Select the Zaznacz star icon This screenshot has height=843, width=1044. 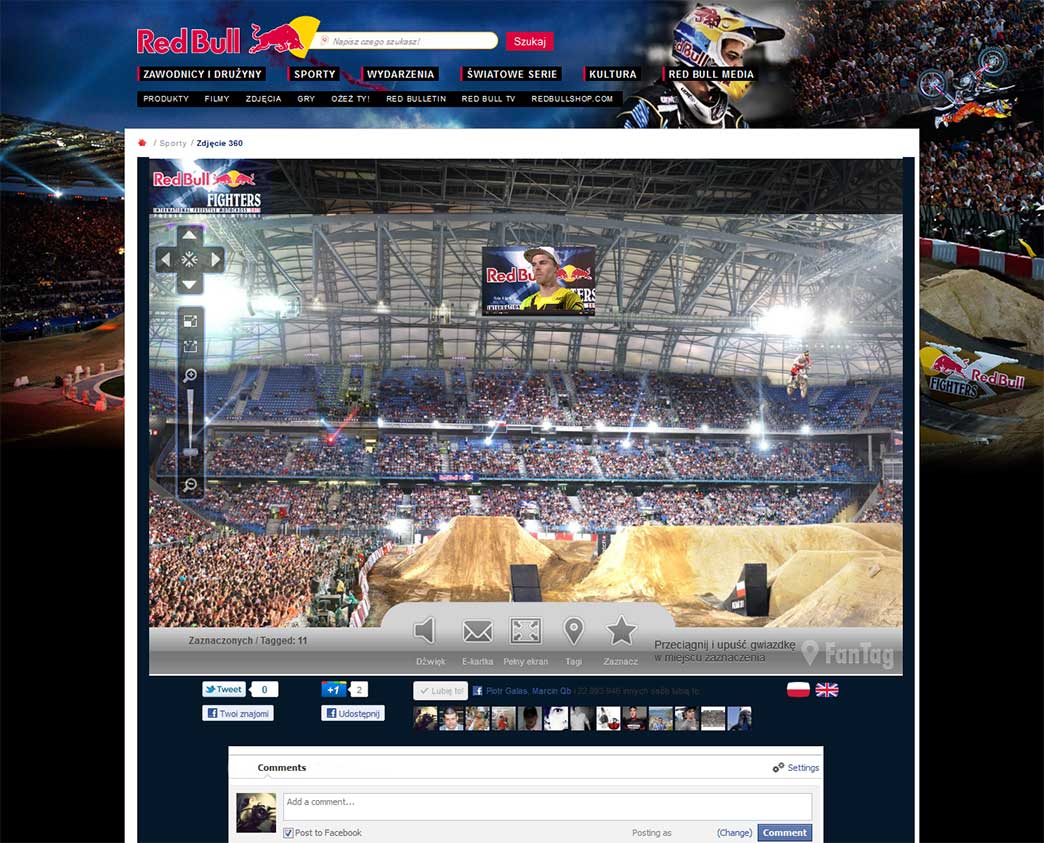(621, 630)
